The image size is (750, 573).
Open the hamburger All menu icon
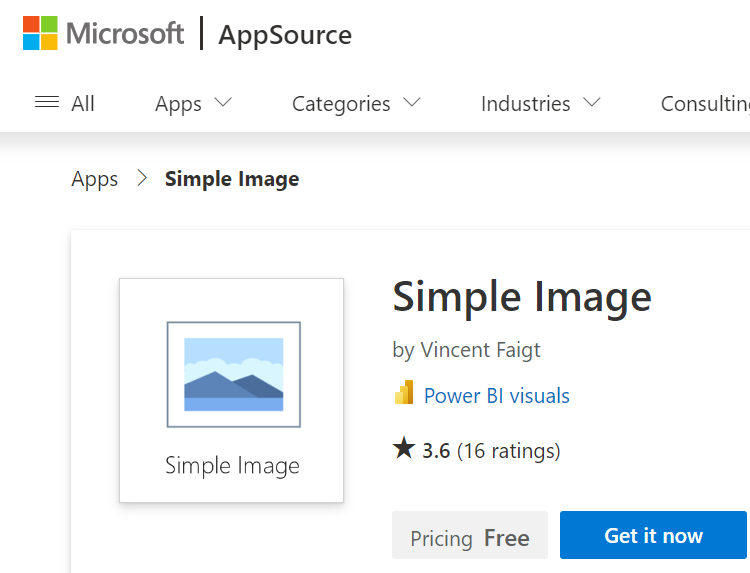[x=47, y=102]
